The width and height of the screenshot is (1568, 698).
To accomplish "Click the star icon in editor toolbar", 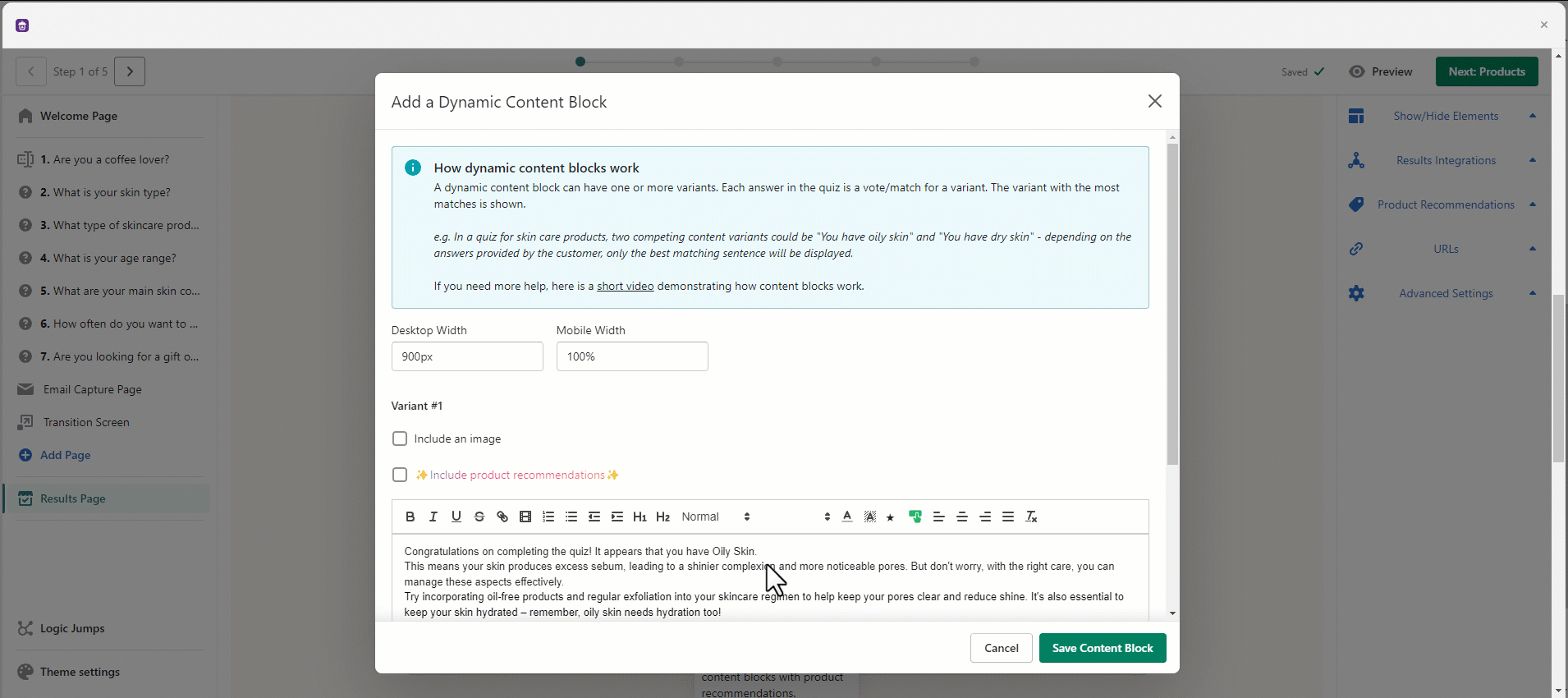I will click(x=891, y=517).
